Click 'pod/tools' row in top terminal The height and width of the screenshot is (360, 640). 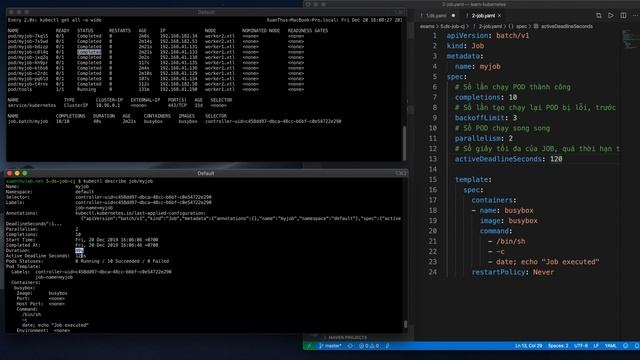156,89
